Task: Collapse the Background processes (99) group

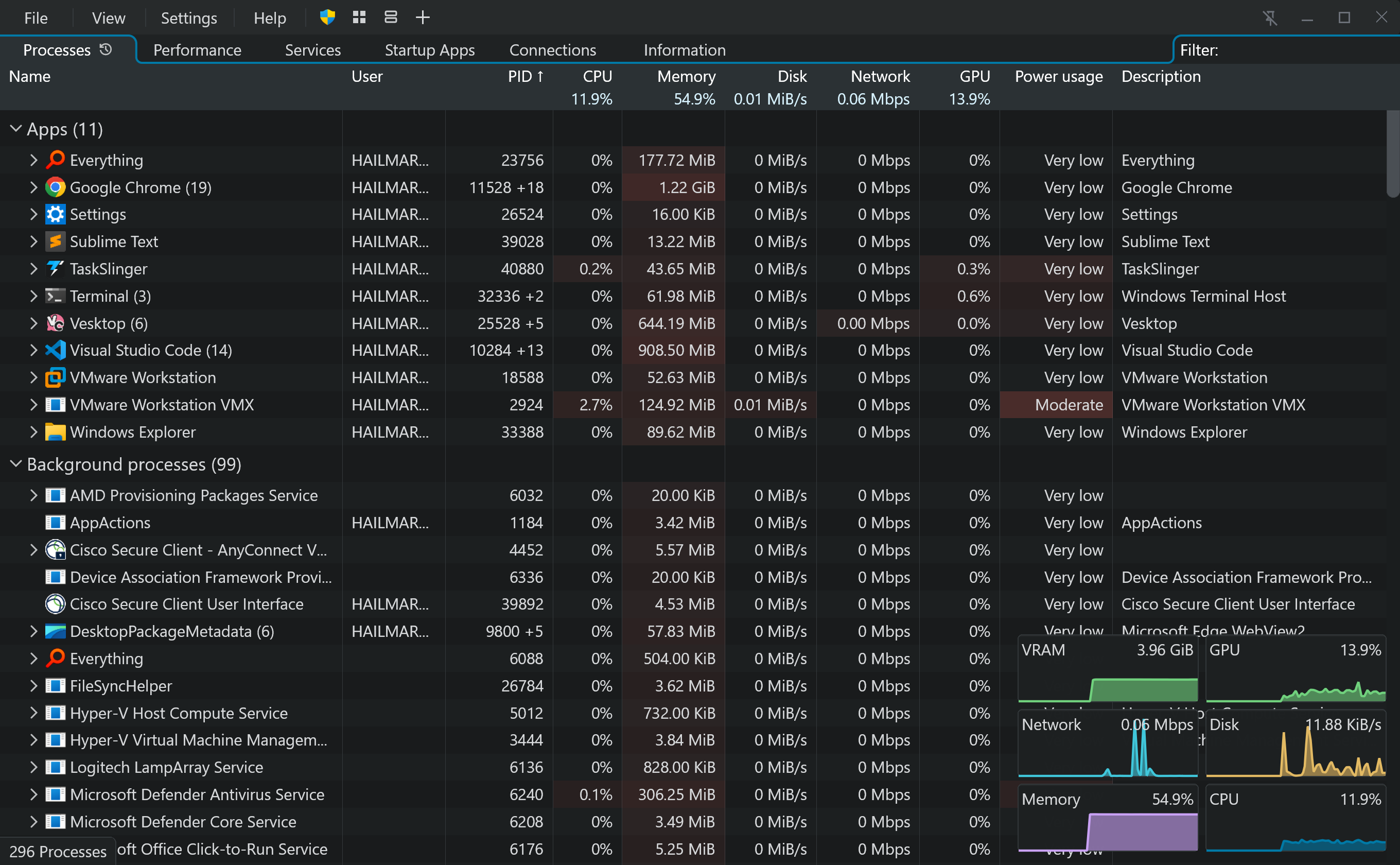Action: point(16,464)
